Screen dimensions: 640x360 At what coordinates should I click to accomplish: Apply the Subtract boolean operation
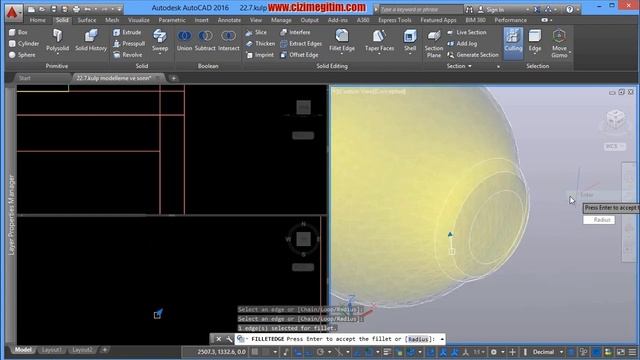(x=205, y=41)
